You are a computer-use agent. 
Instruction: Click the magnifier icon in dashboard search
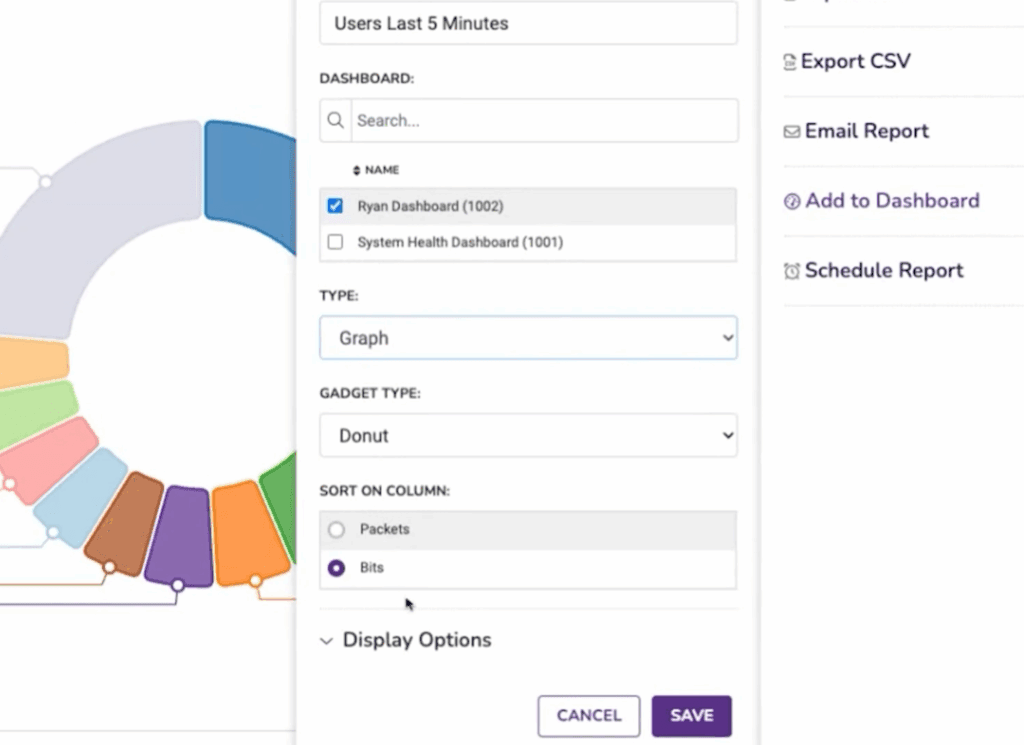(x=335, y=120)
